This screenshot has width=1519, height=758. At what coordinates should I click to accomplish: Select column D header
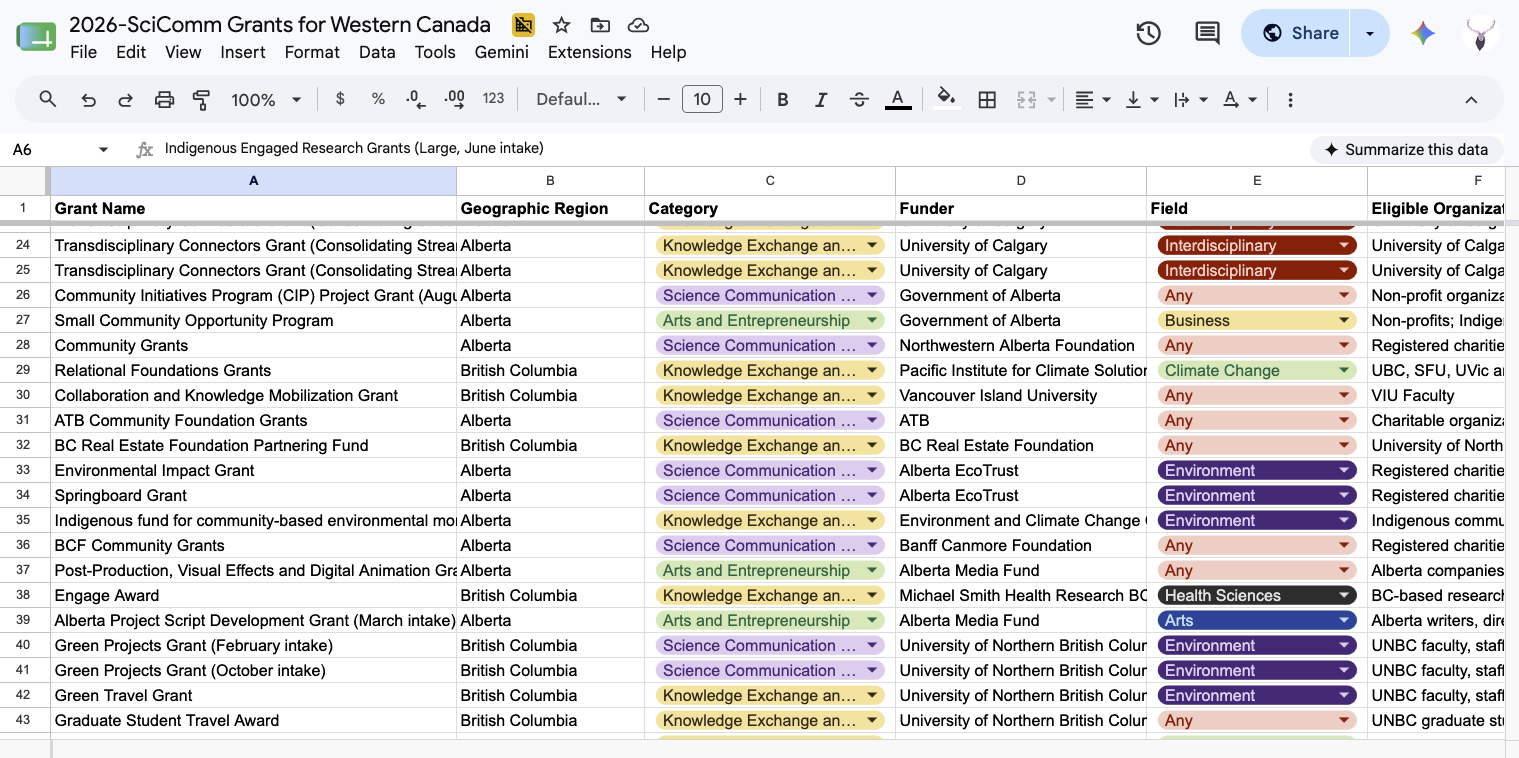tap(1021, 181)
